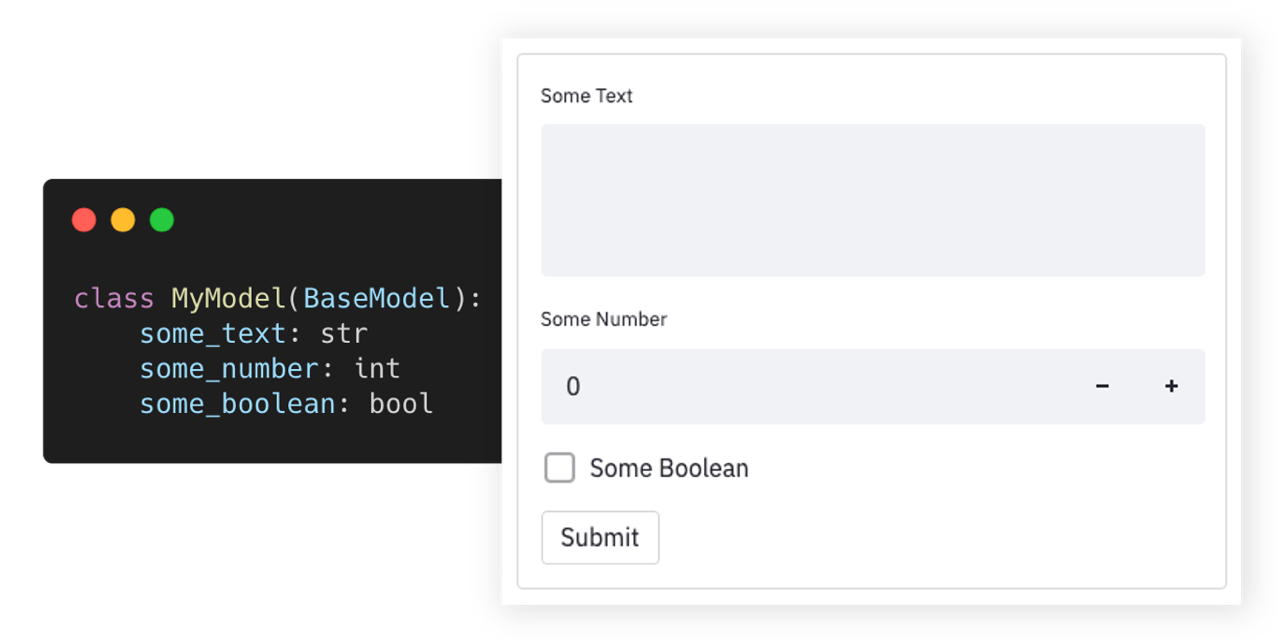Click the 'Some Text' field label
The height and width of the screenshot is (640, 1280).
[x=587, y=96]
